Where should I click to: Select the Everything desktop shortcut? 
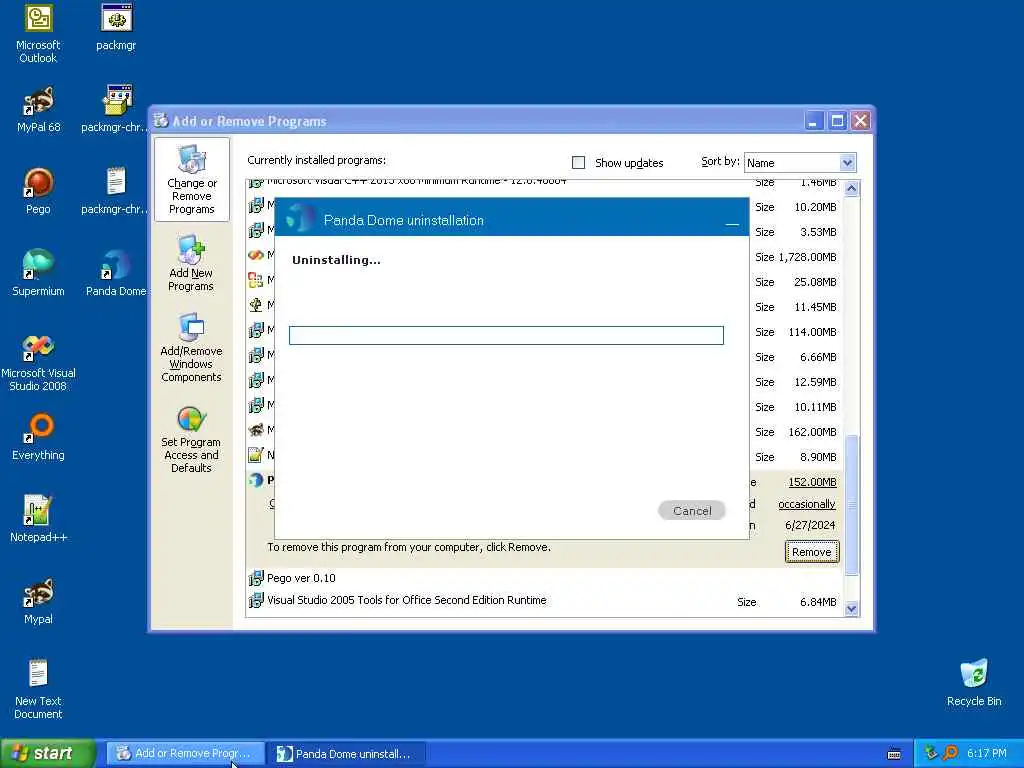[38, 437]
